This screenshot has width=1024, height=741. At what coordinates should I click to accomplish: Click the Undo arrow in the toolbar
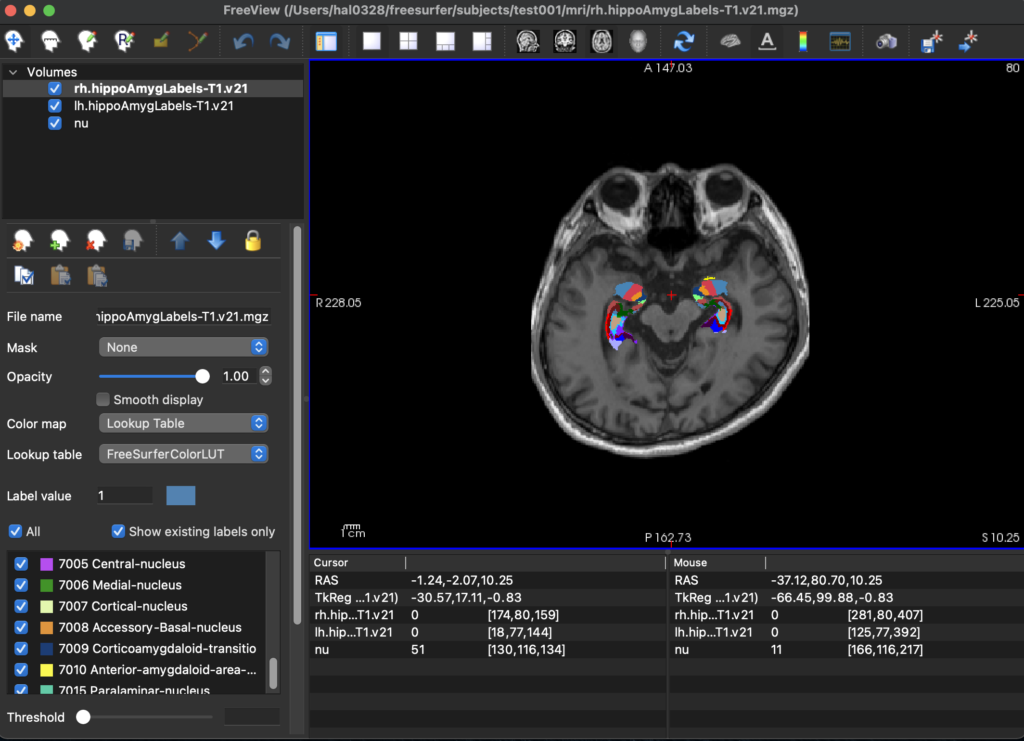[x=243, y=41]
